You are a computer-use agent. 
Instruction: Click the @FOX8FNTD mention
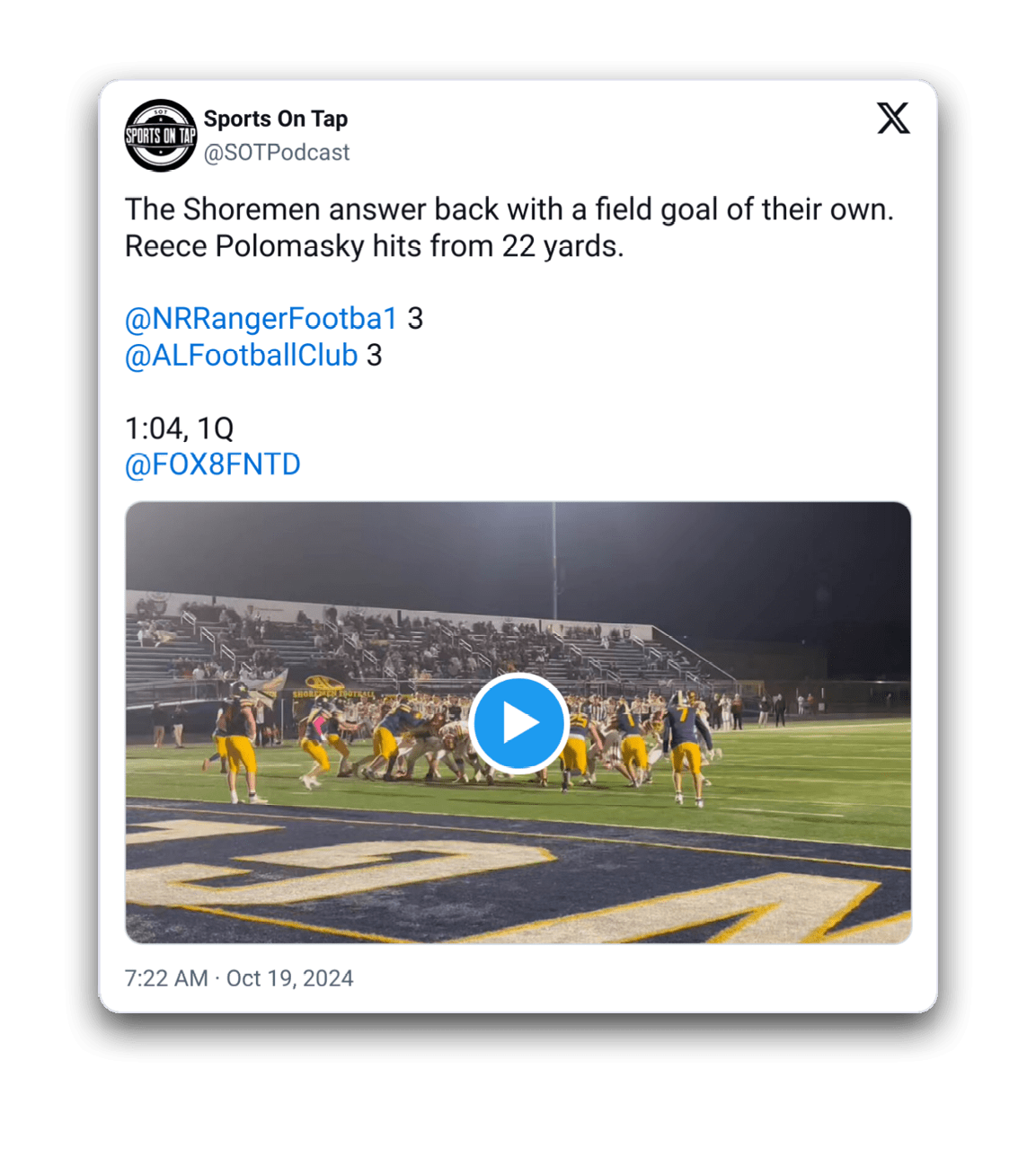coord(213,464)
